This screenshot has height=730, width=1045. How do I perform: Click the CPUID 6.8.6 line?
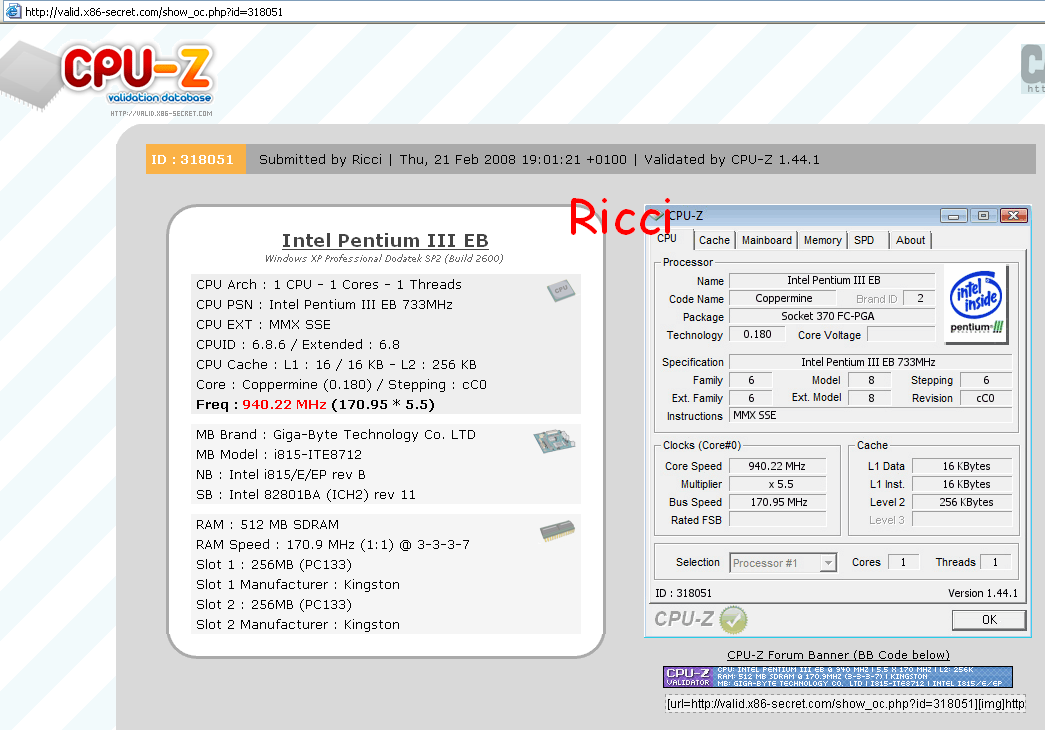pyautogui.click(x=297, y=345)
